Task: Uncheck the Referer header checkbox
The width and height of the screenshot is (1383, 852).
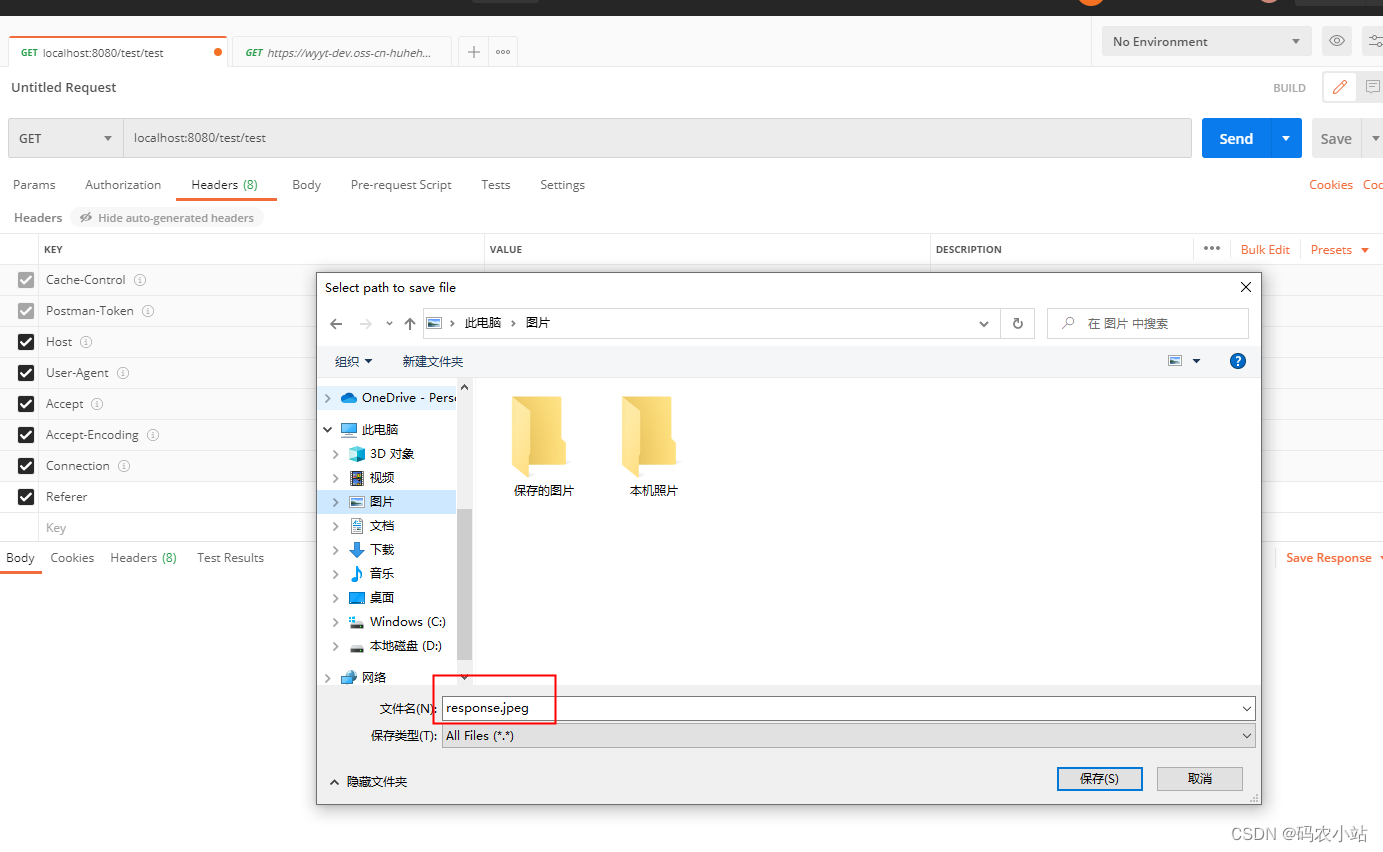Action: point(25,497)
